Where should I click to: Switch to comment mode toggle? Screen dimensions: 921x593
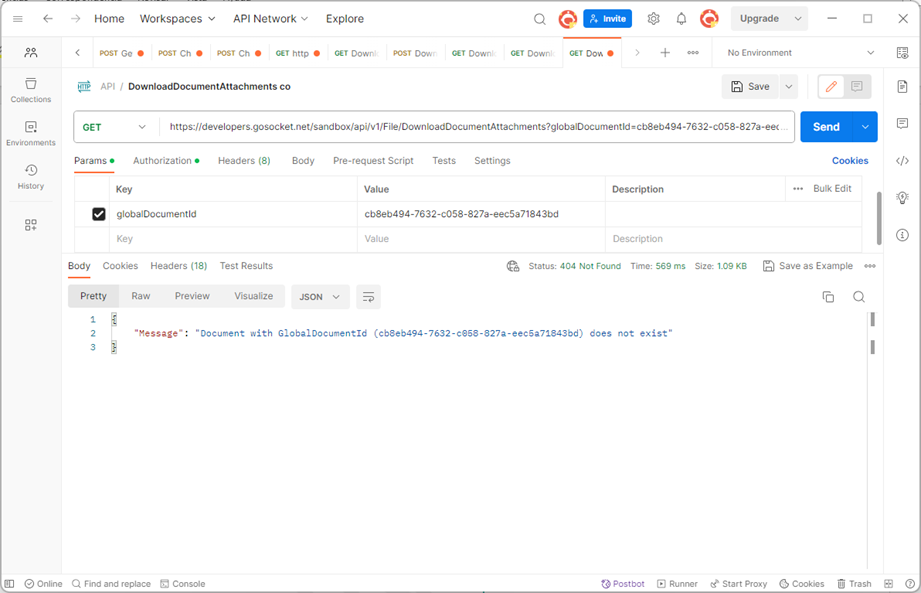pos(857,87)
